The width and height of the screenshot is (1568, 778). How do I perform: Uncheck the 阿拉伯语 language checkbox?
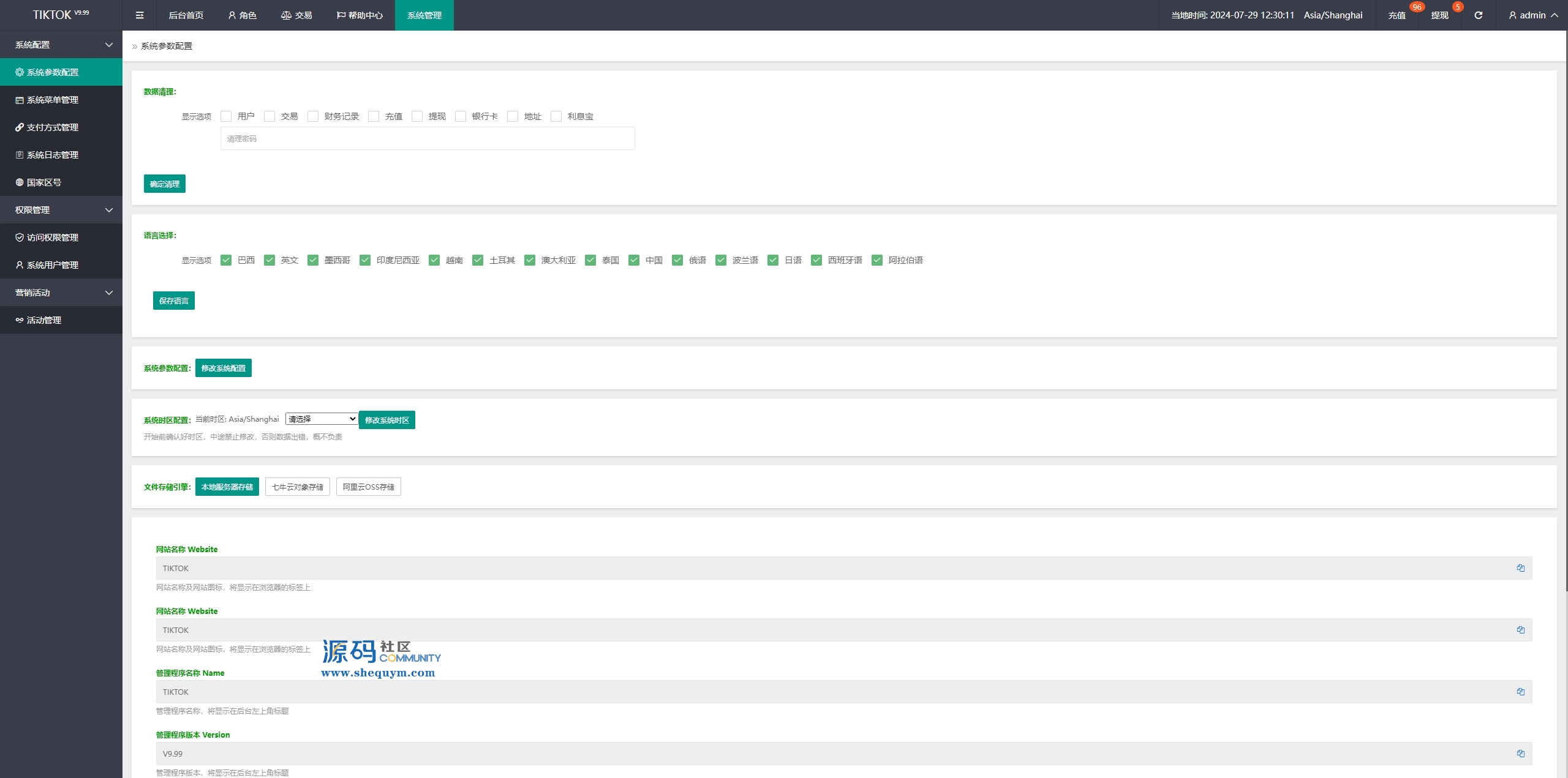tap(877, 260)
